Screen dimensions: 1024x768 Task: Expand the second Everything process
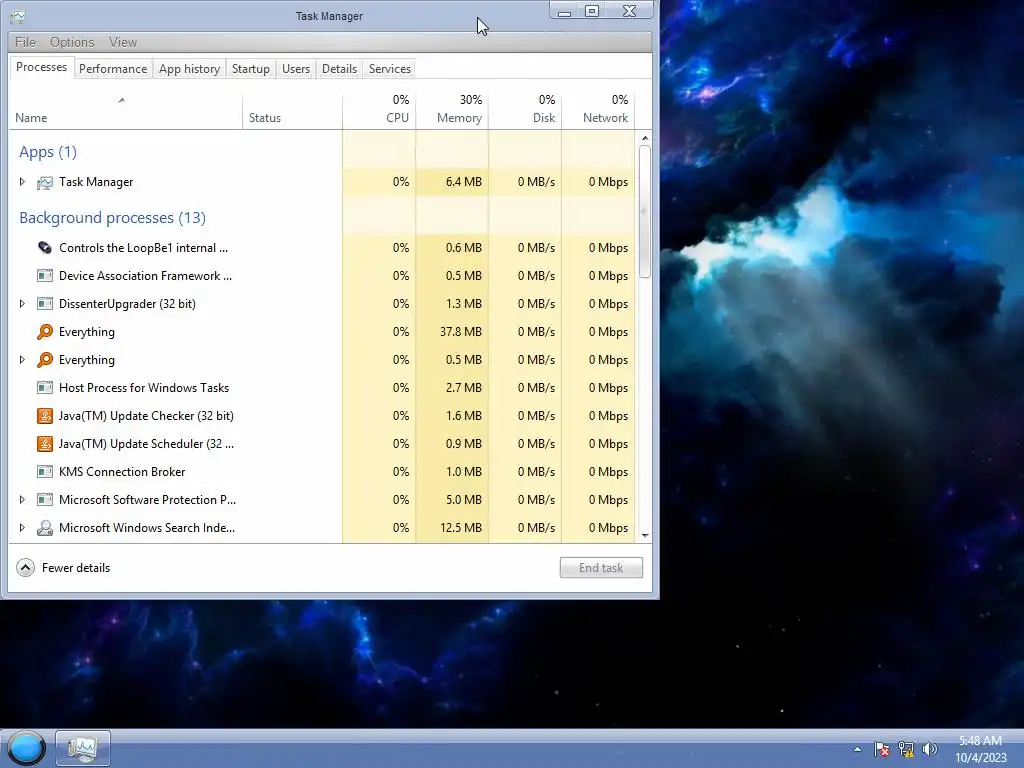coord(22,360)
